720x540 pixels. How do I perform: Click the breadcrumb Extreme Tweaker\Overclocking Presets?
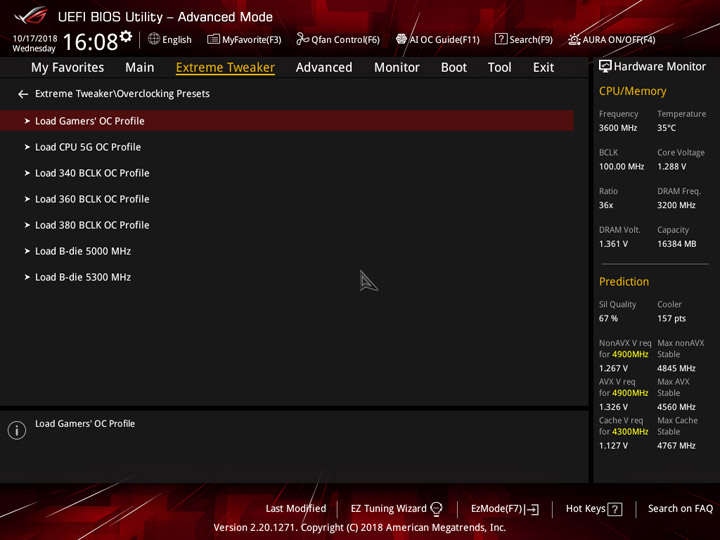122,94
